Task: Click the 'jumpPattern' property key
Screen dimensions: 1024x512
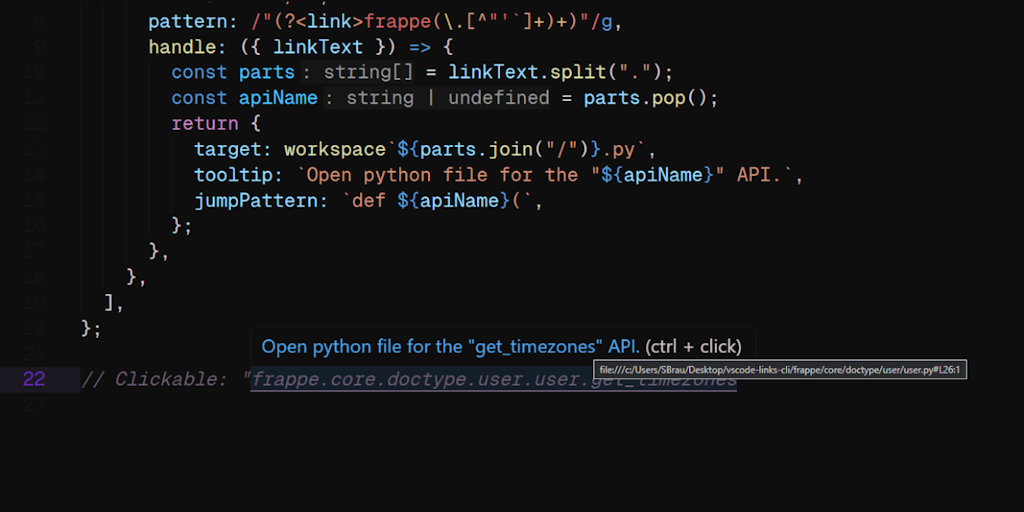Action: (256, 200)
